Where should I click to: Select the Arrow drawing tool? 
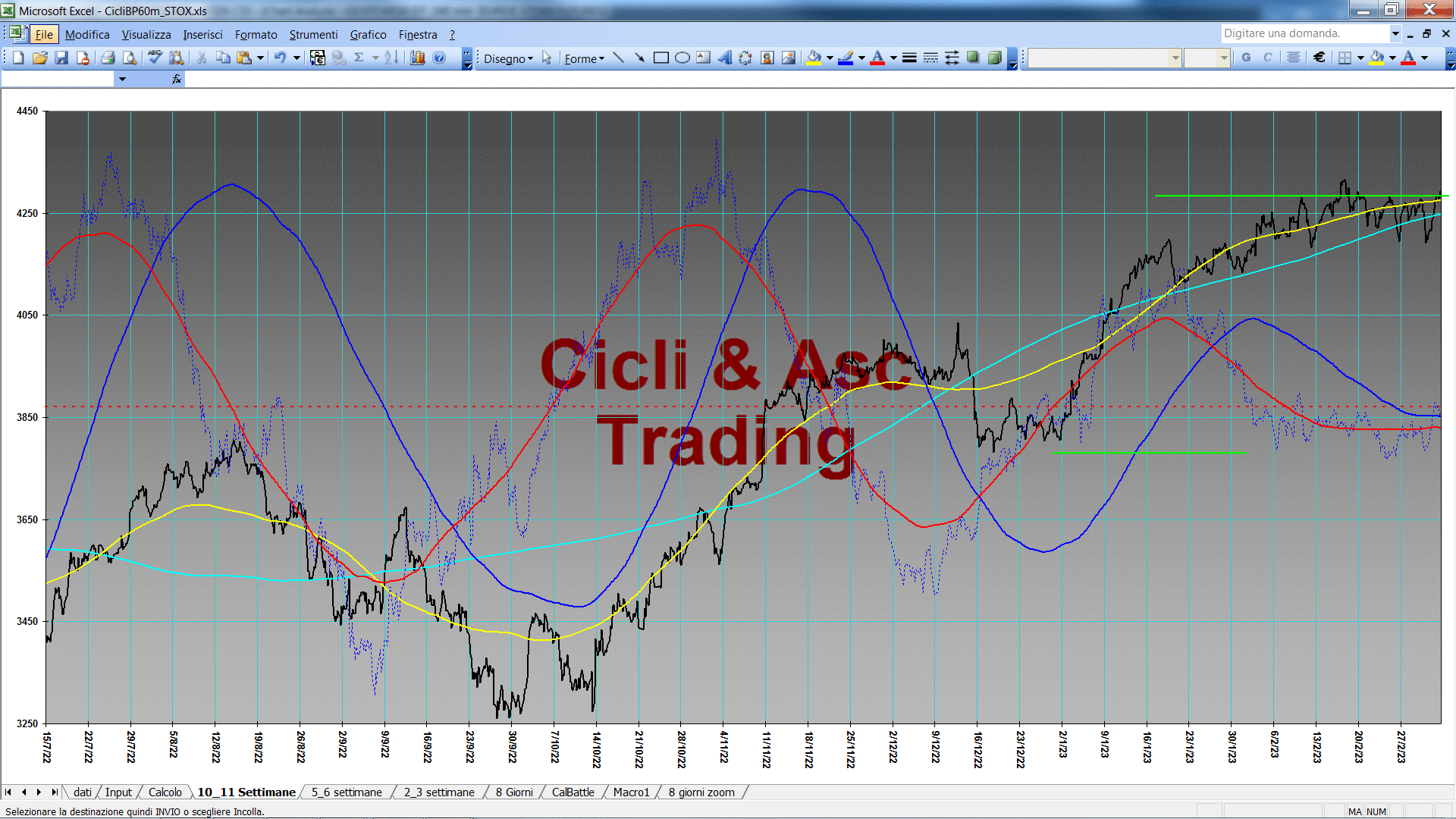click(639, 58)
